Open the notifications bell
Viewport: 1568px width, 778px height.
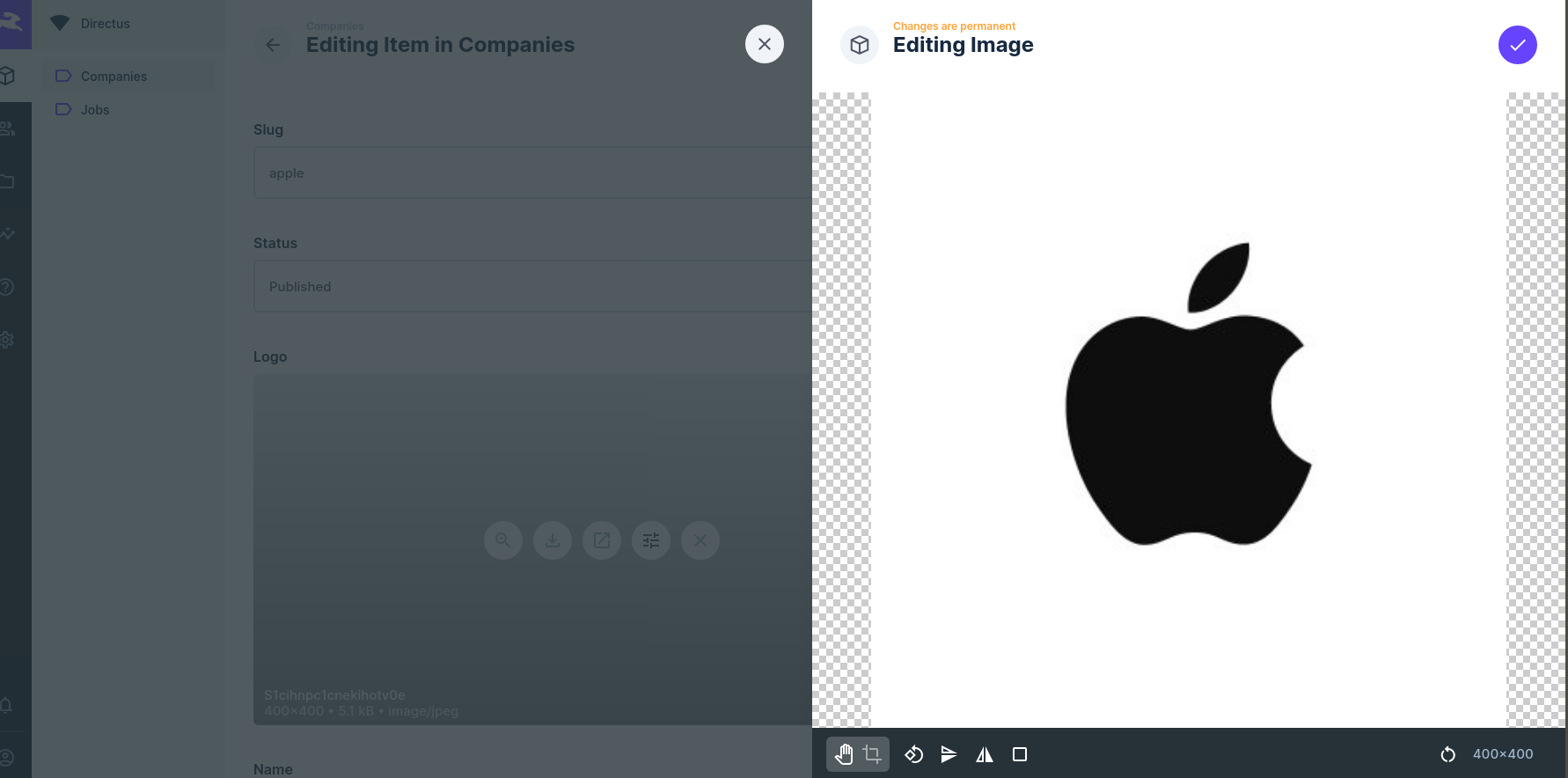coord(6,705)
